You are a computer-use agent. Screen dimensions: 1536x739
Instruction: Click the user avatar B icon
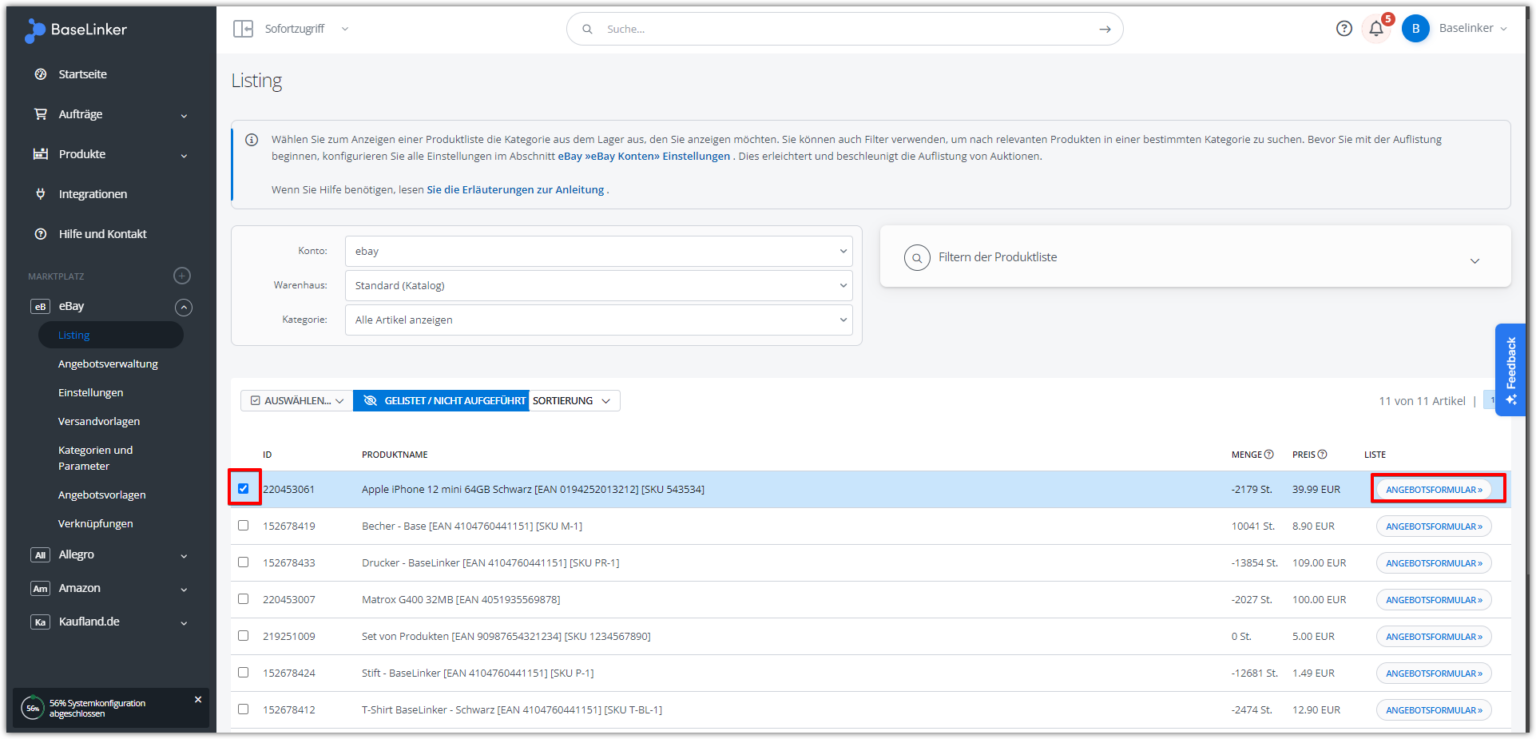1415,29
